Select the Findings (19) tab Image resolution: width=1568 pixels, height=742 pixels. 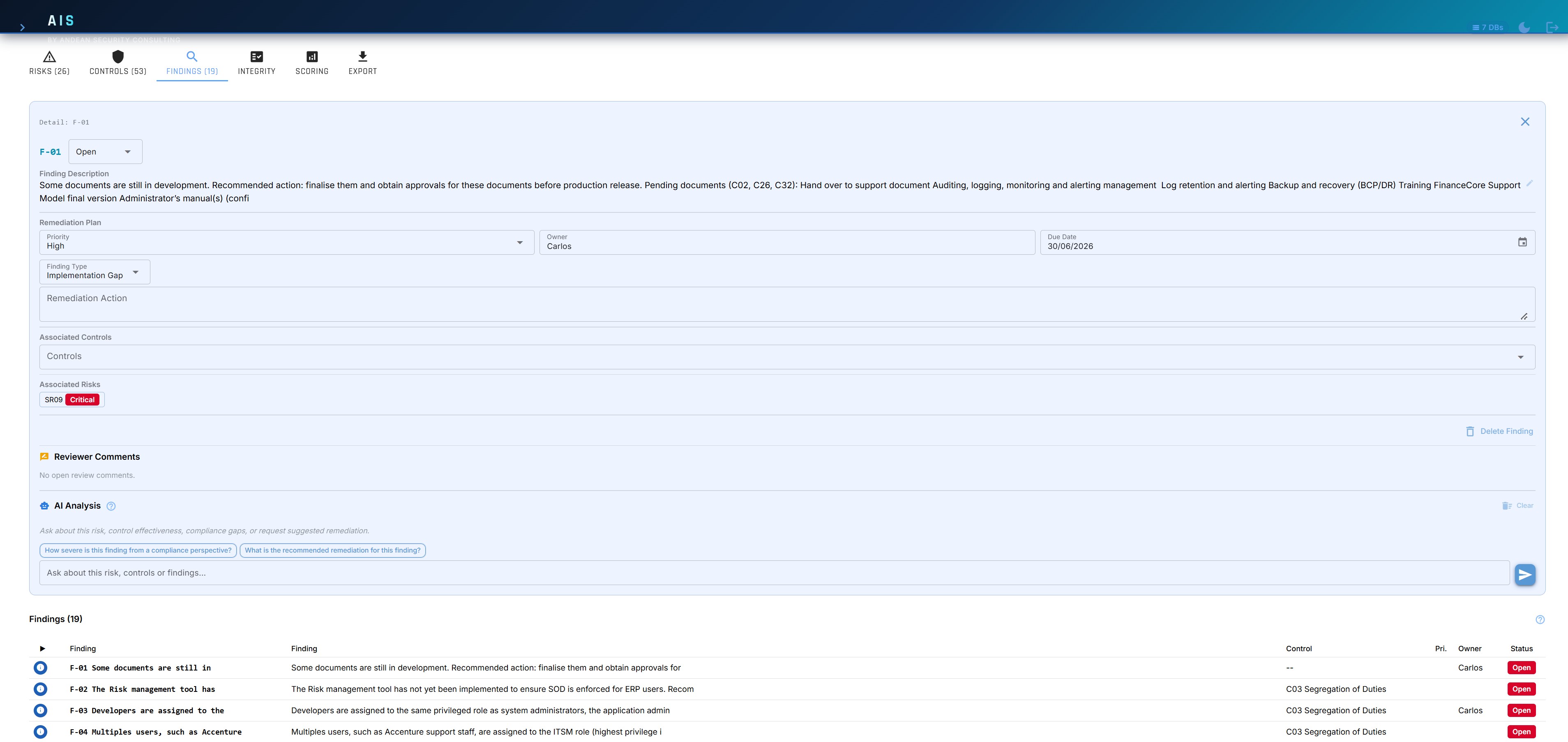pos(192,63)
